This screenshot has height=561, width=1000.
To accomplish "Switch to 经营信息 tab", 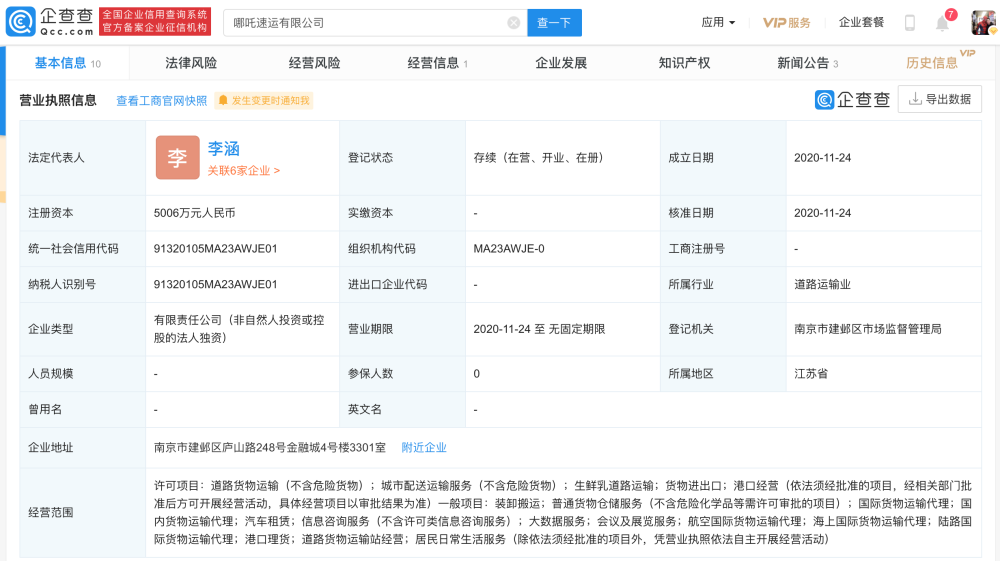I will click(x=438, y=63).
